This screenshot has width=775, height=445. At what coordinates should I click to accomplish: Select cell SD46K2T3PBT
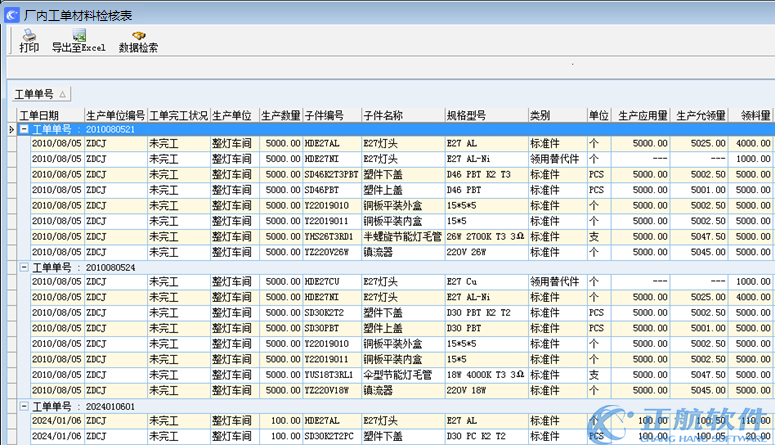(x=332, y=175)
